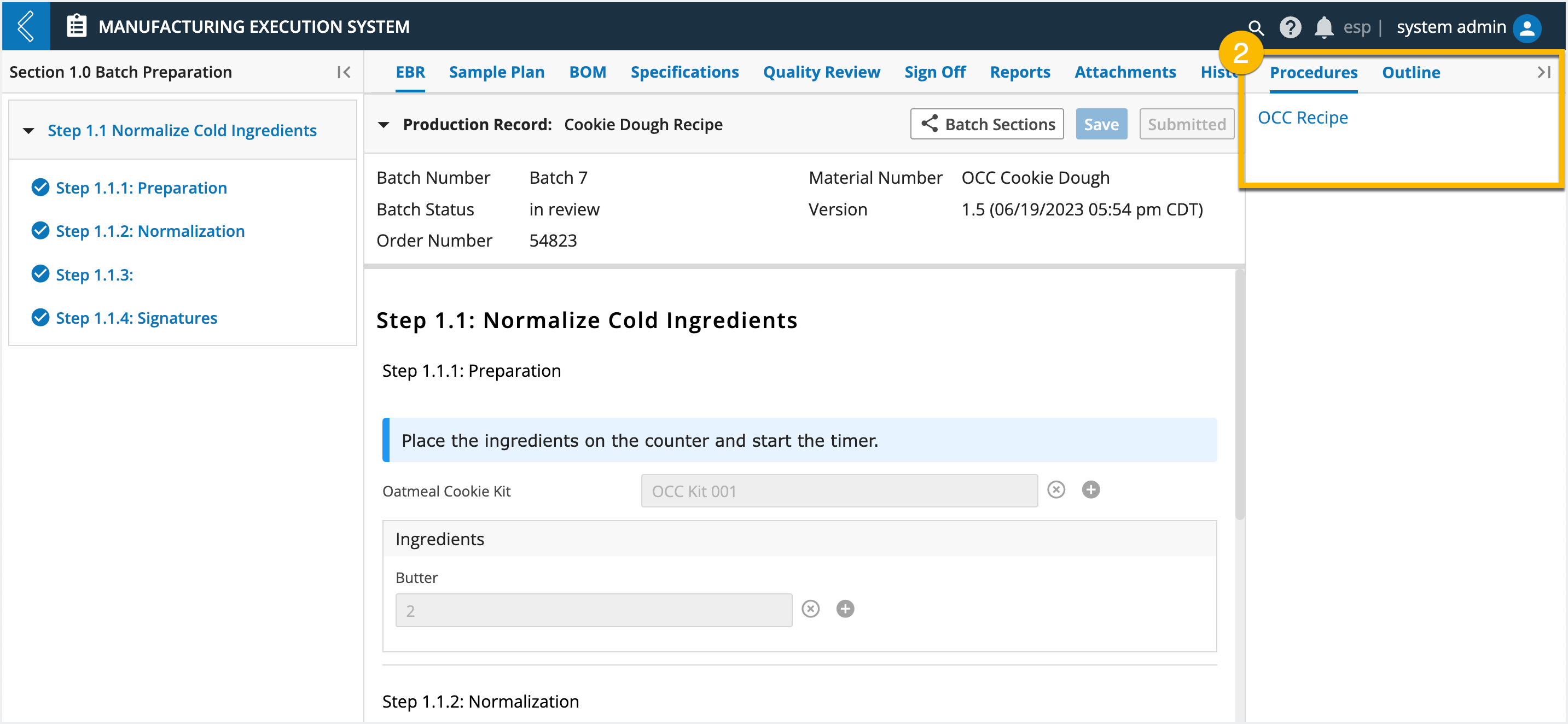Open the Reports tab

click(1020, 72)
